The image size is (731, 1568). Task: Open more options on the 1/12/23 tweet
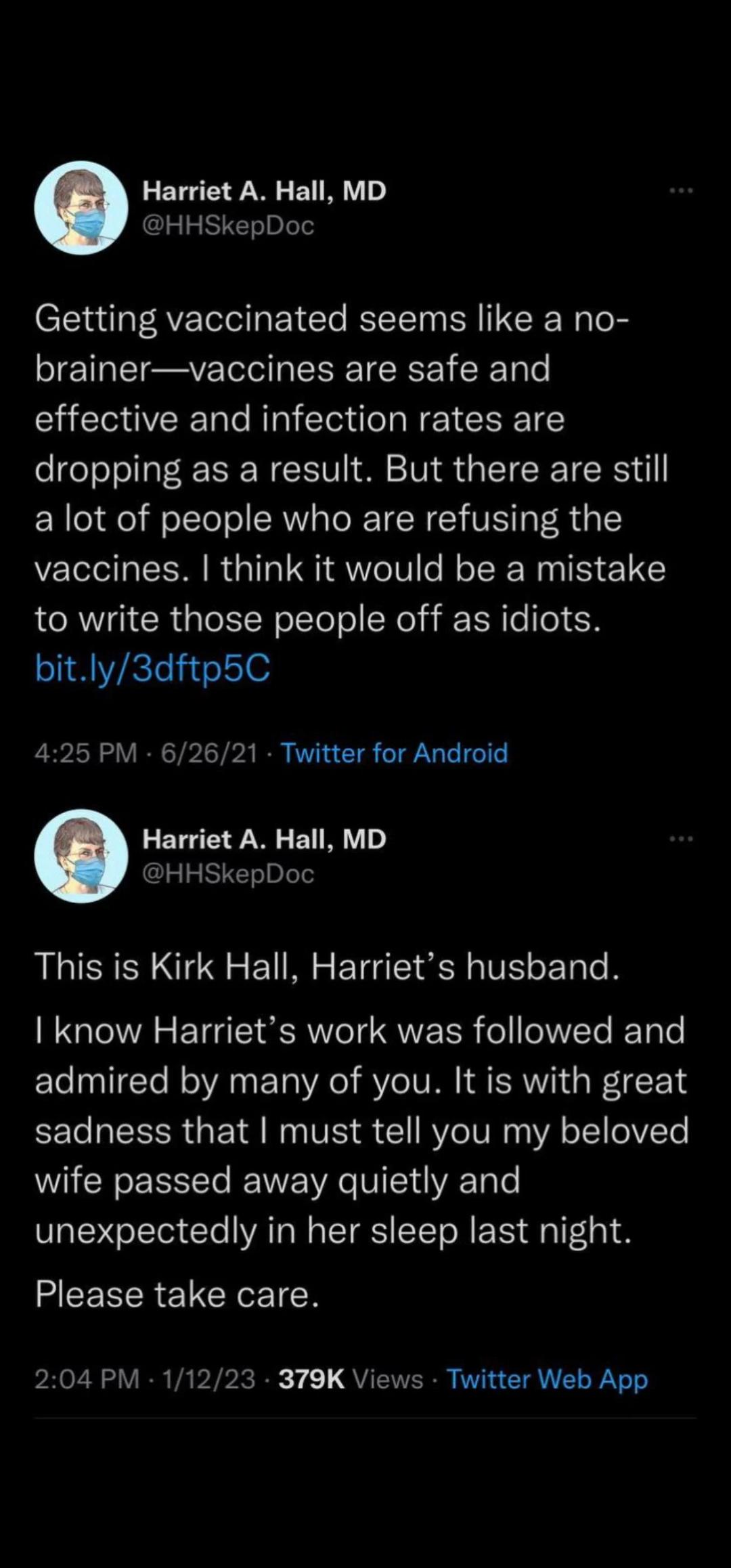coord(681,840)
